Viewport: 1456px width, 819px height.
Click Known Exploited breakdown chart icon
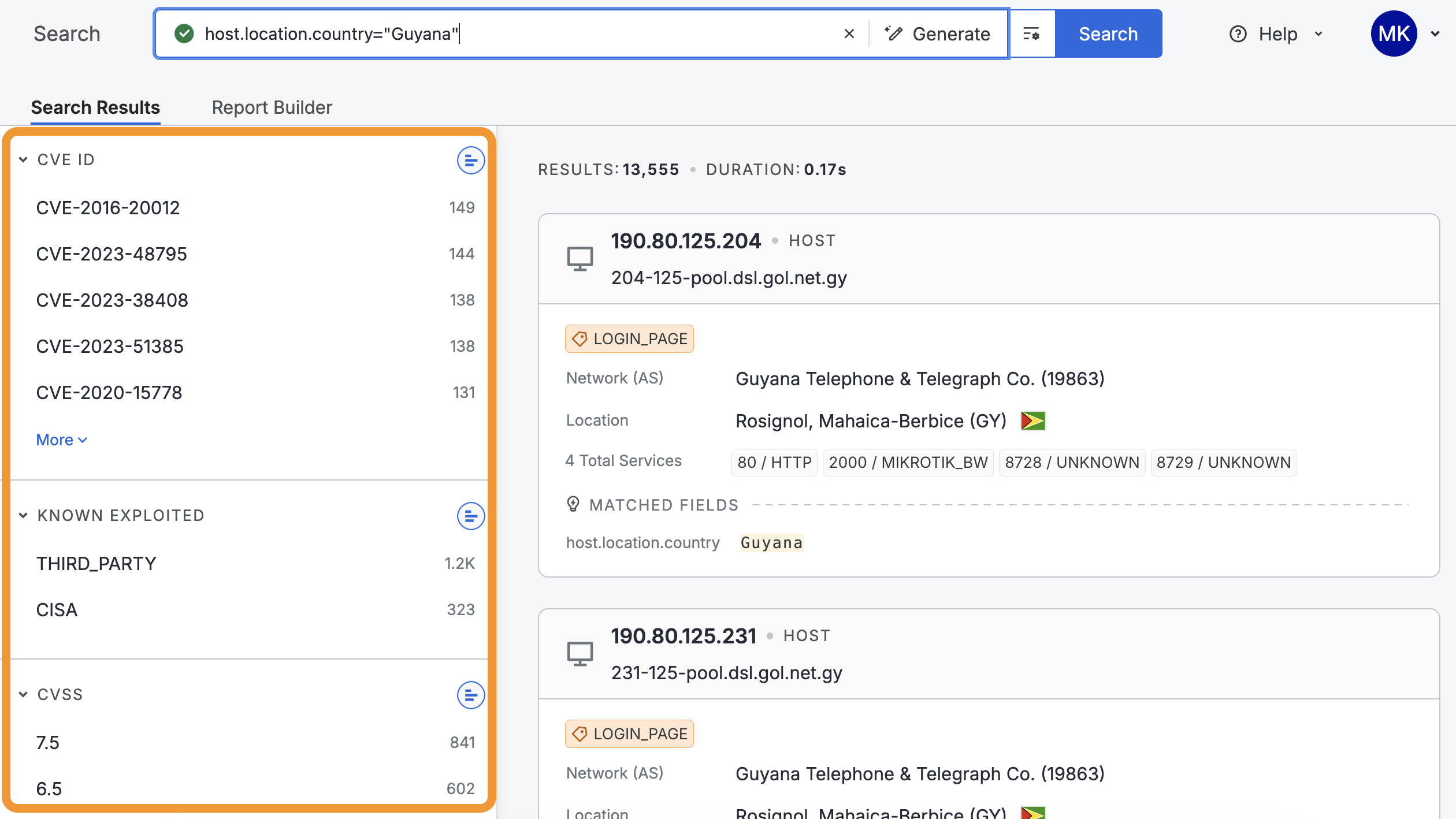[x=470, y=516]
